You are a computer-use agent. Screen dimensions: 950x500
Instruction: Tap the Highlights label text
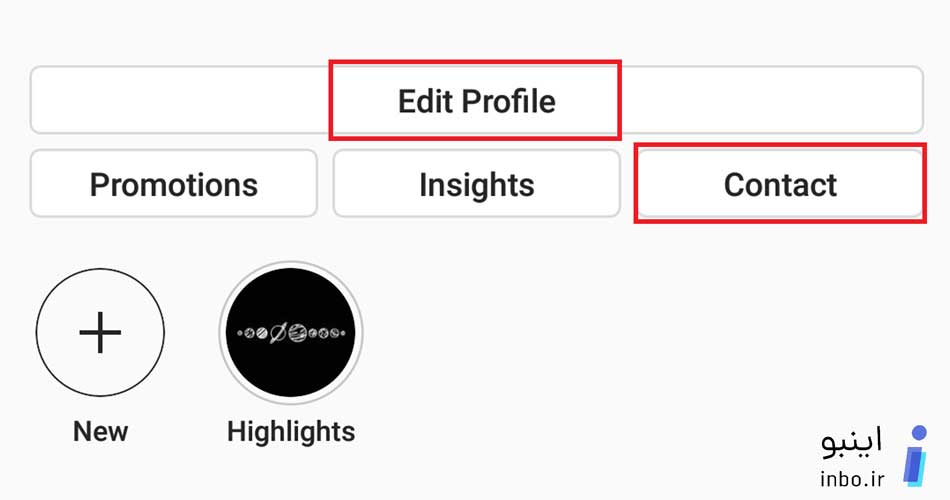tap(291, 432)
